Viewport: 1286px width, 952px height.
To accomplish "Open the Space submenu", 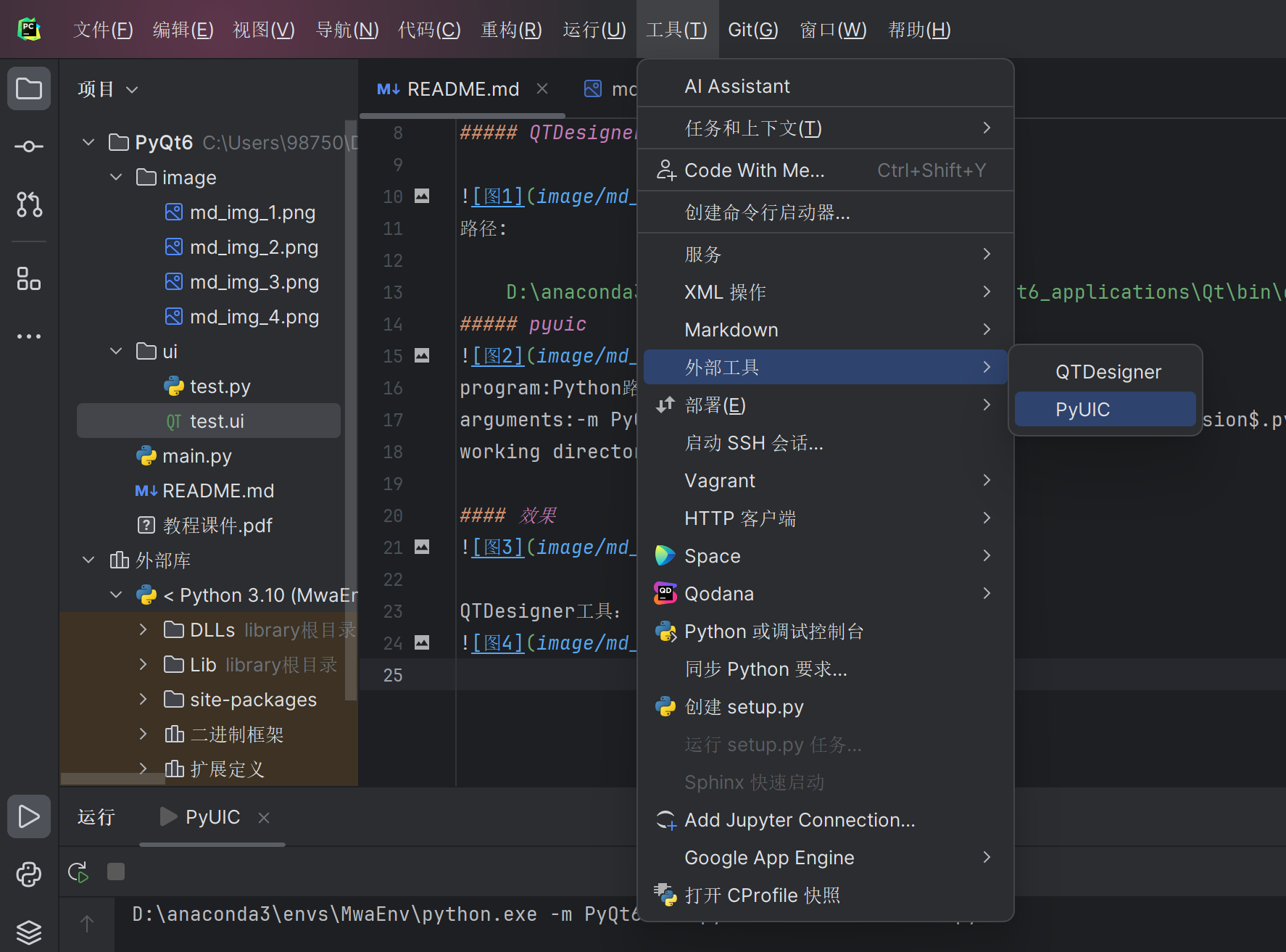I will coord(825,556).
